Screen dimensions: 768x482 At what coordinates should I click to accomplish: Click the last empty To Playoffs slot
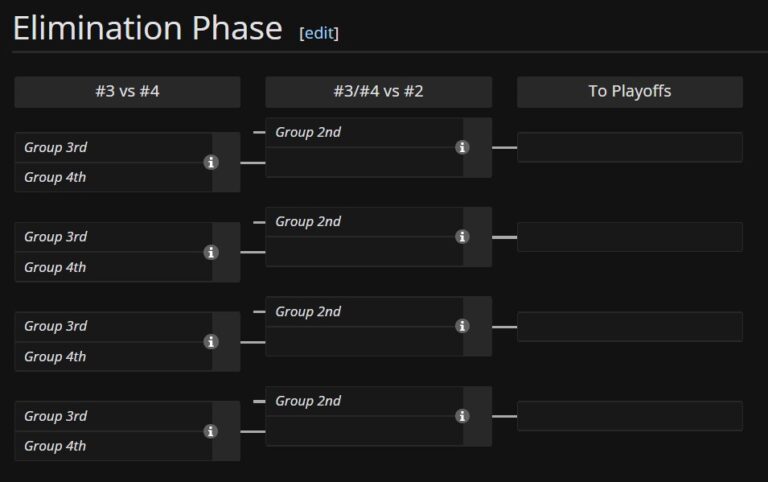[x=629, y=416]
